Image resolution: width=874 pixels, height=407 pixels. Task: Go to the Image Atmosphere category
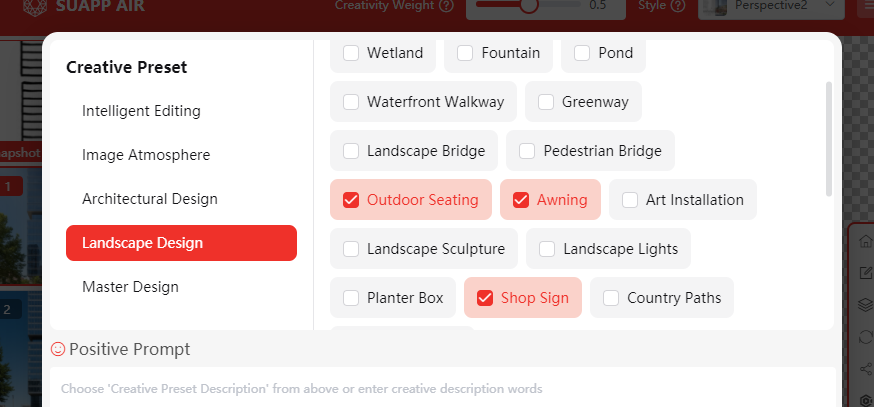pyautogui.click(x=146, y=155)
